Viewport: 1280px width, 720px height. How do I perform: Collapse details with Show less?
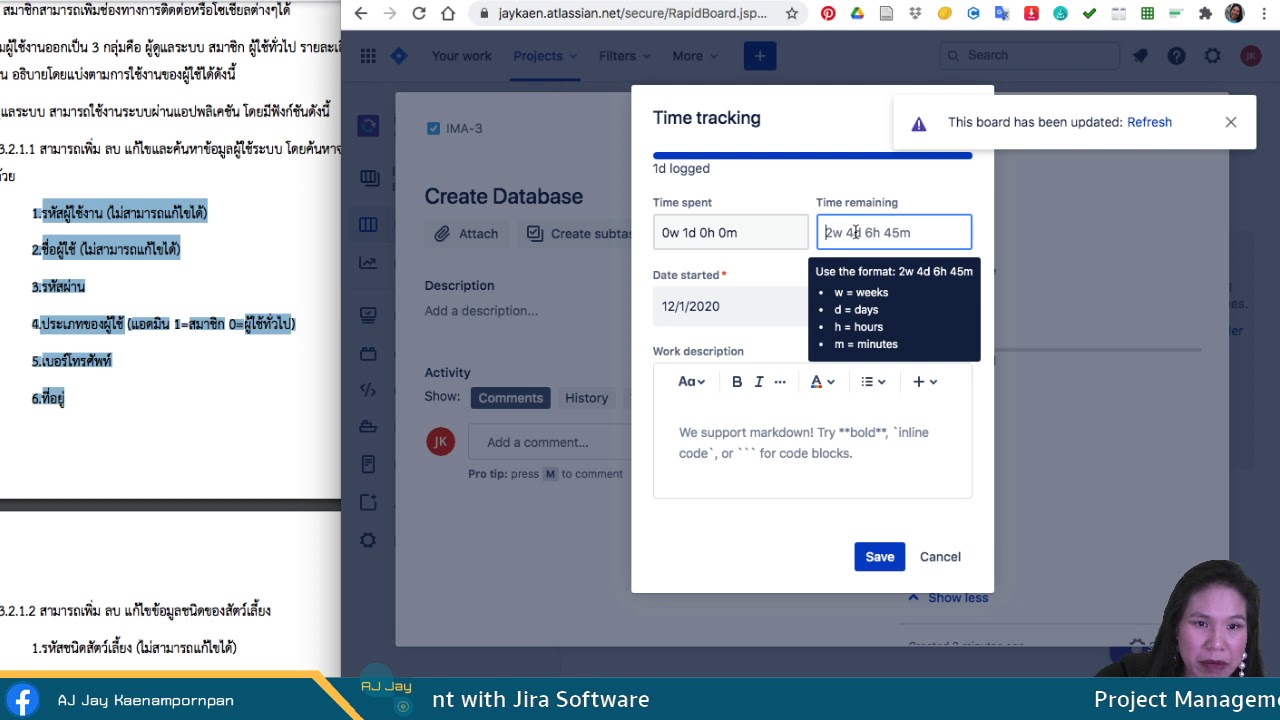click(x=948, y=598)
